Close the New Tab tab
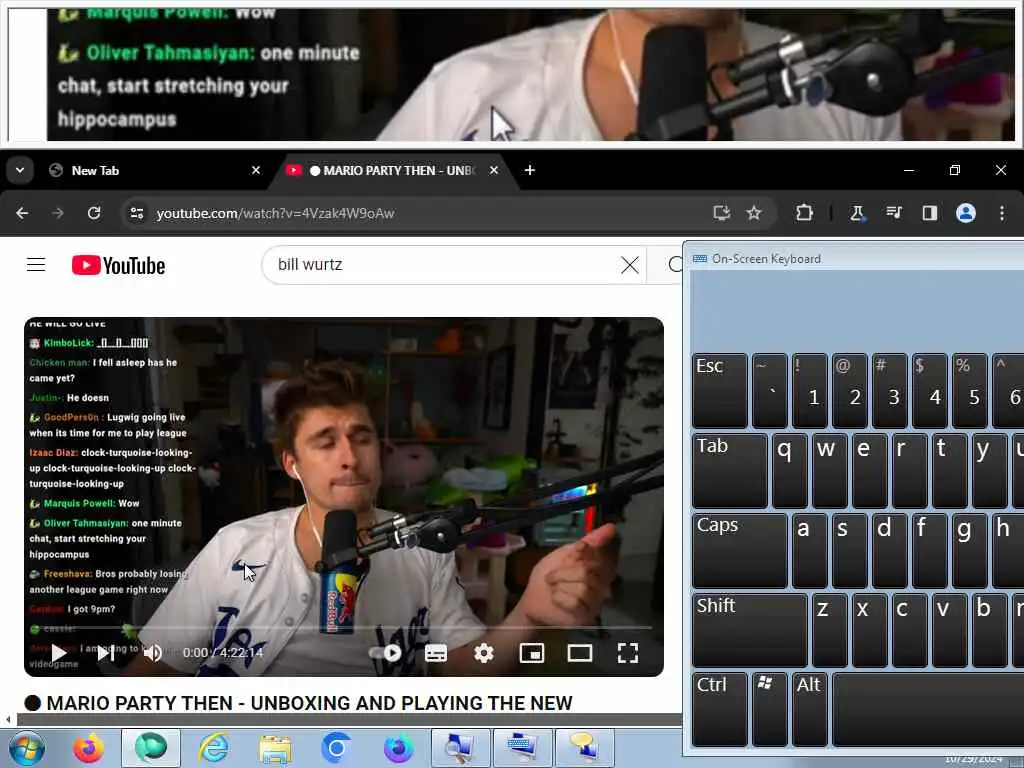Viewport: 1024px width, 768px height. 256,170
